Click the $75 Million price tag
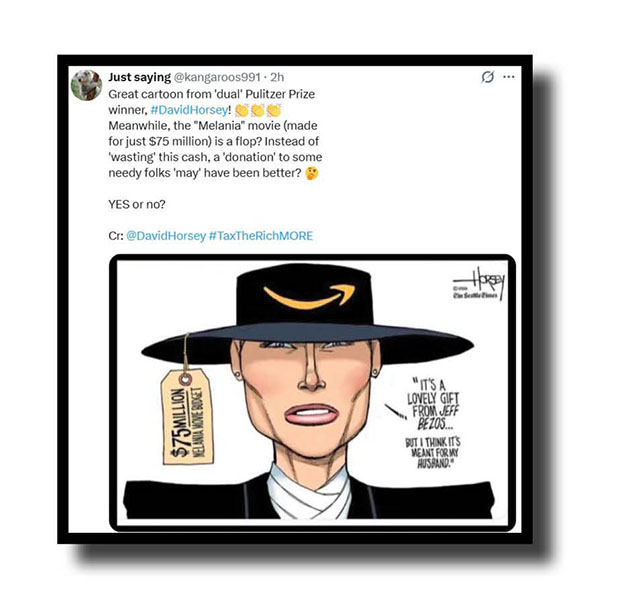 187,417
